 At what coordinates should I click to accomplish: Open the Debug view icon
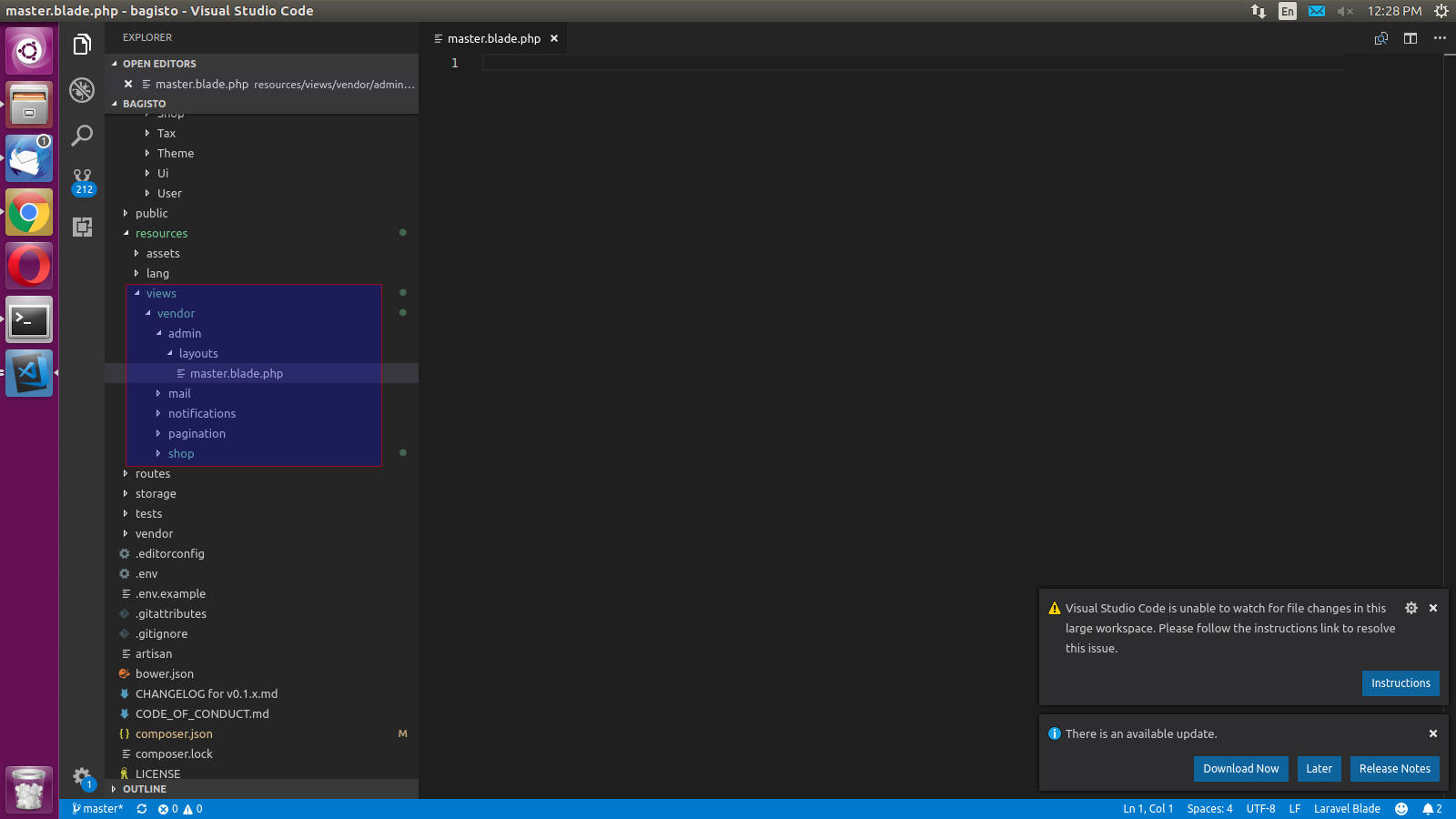pyautogui.click(x=82, y=90)
